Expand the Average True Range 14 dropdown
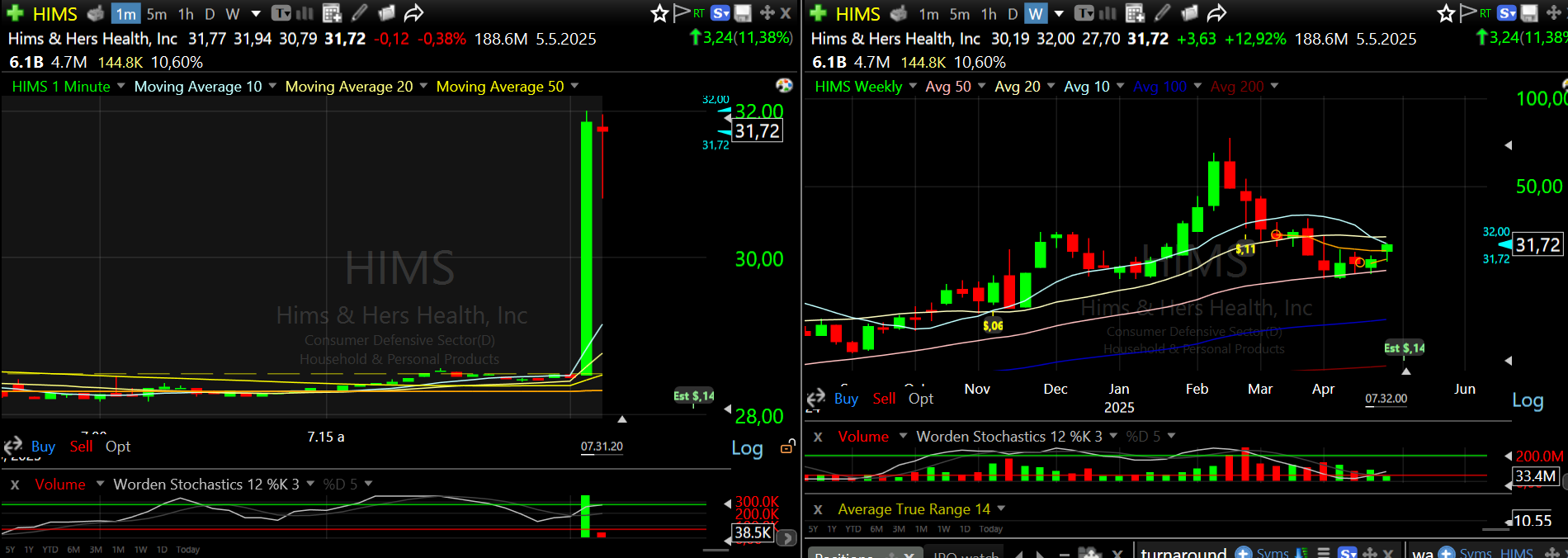This screenshot has width=1568, height=558. point(1001,508)
